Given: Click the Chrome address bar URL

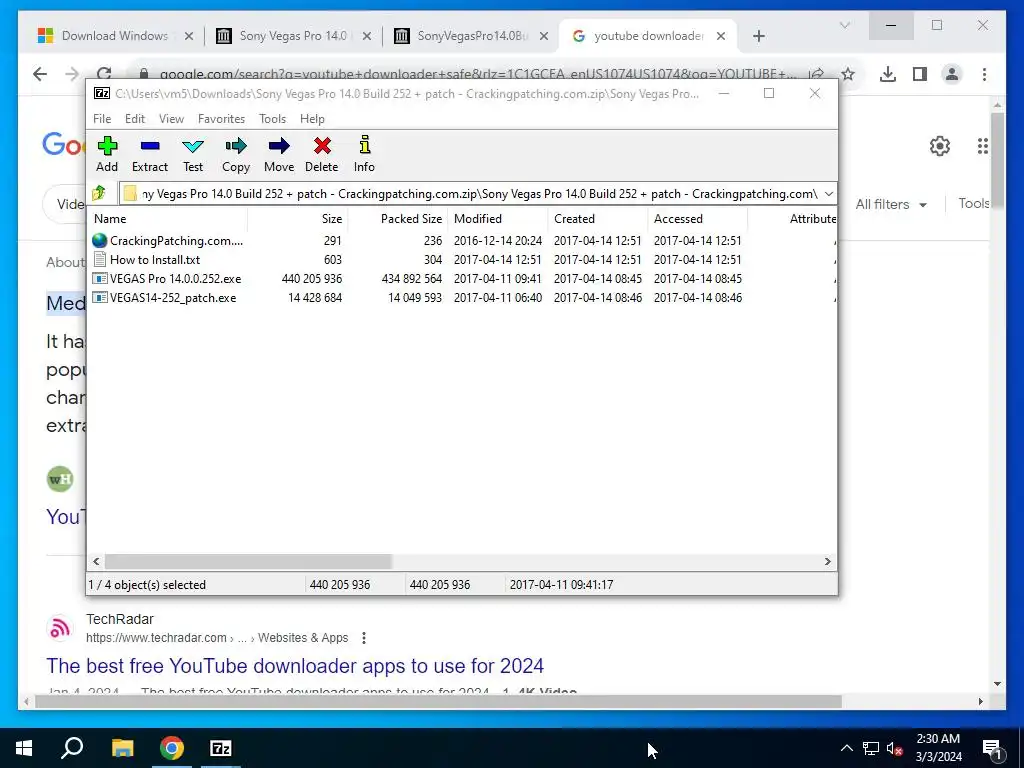Looking at the screenshot, I should tap(477, 74).
